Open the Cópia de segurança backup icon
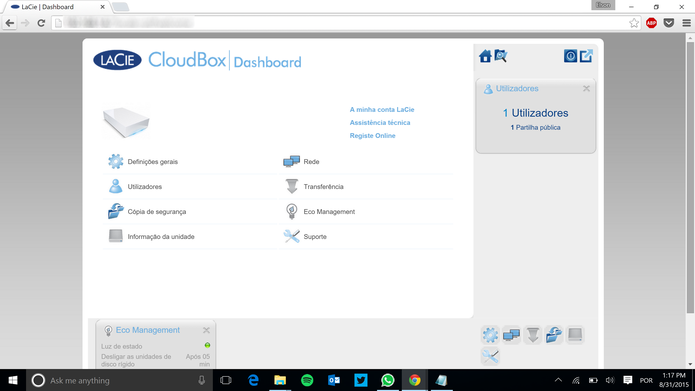Screen dimensions: 695x391 pos(116,211)
